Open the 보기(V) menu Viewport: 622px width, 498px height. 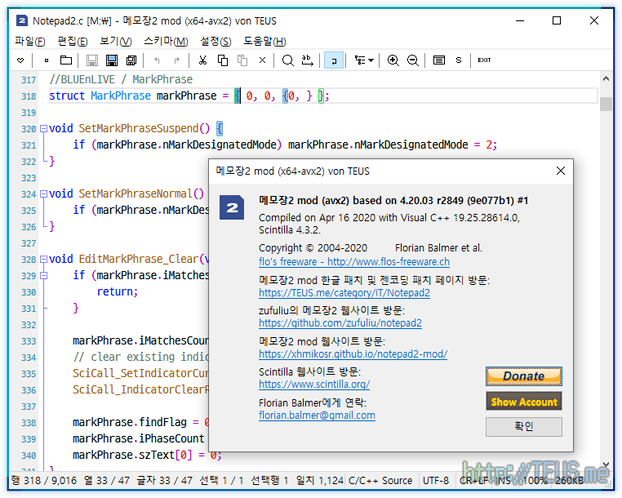(x=115, y=41)
